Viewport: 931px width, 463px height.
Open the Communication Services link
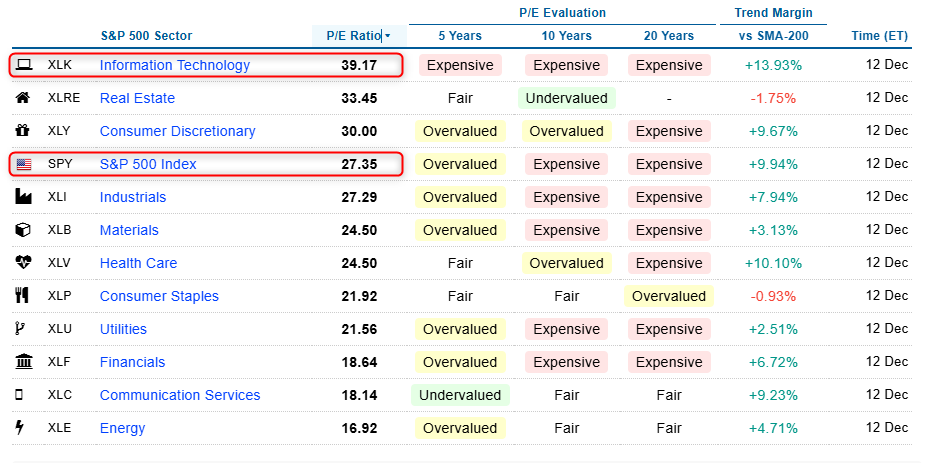coord(179,395)
